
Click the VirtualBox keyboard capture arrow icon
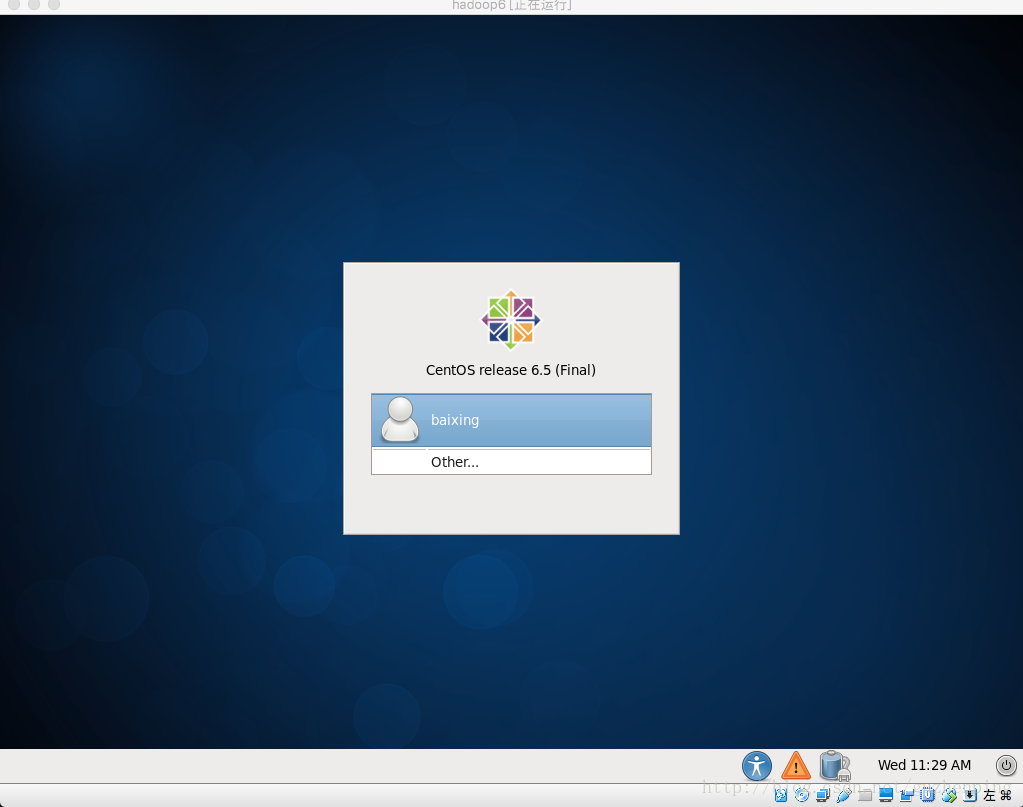[970, 795]
